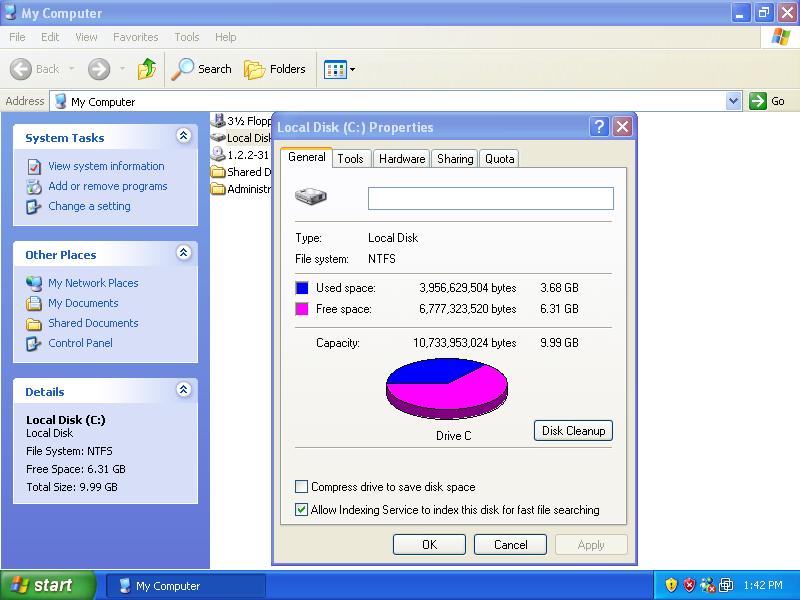Screen dimensions: 800x600
Task: Switch to the Hardware tab
Action: point(402,159)
